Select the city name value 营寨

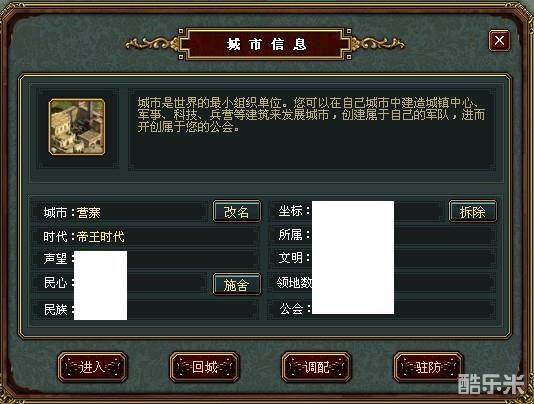point(89,213)
